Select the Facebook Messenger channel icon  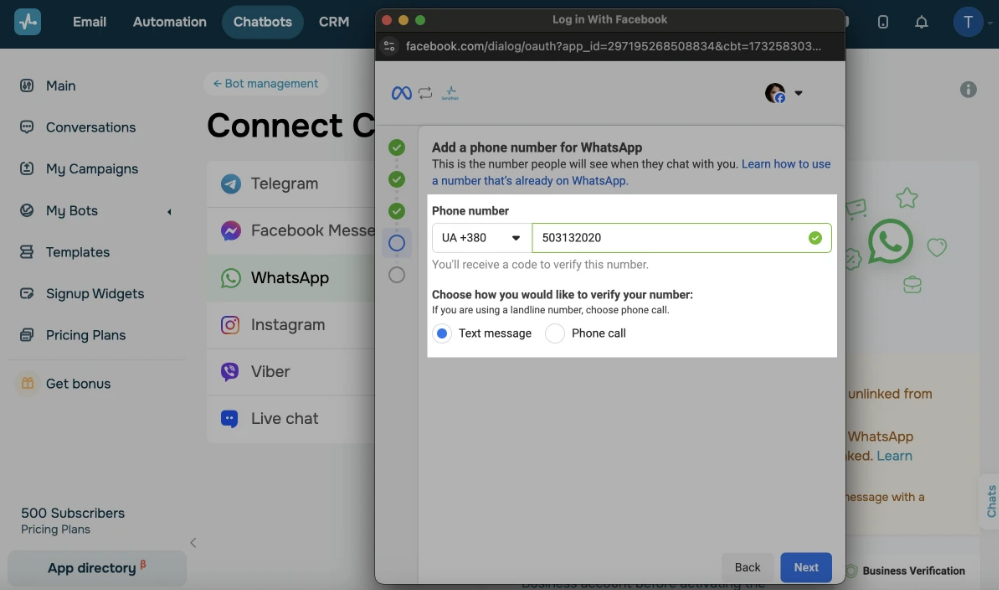231,230
